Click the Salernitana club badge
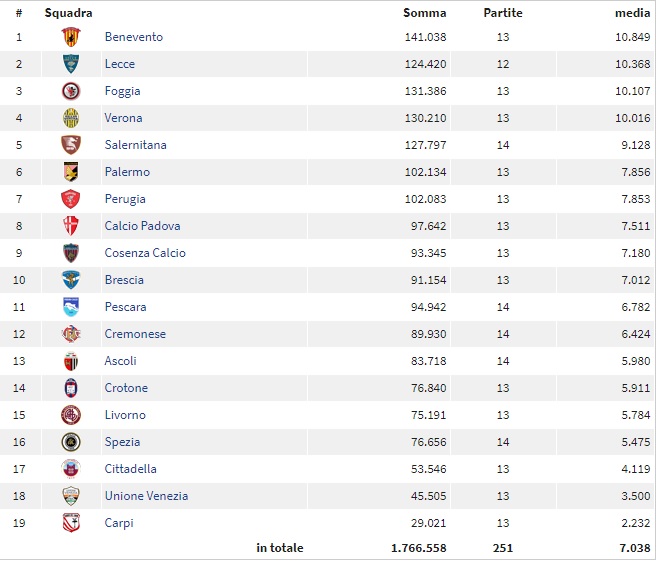This screenshot has width=656, height=561. (x=71, y=145)
